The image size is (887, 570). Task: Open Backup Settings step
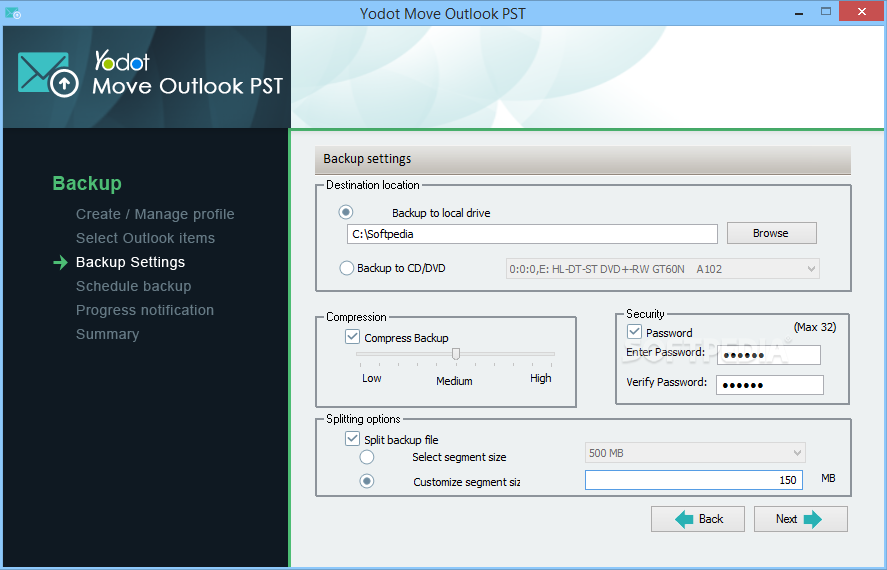point(131,262)
